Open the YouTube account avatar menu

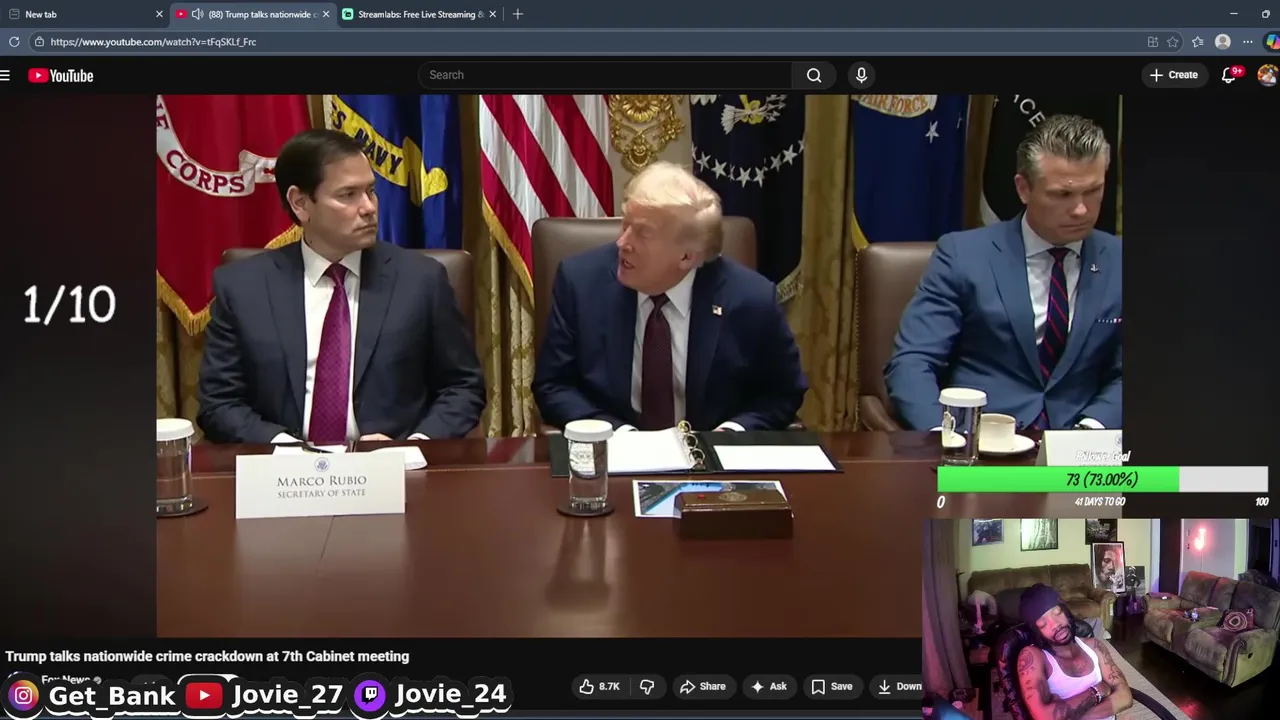pyautogui.click(x=1267, y=75)
